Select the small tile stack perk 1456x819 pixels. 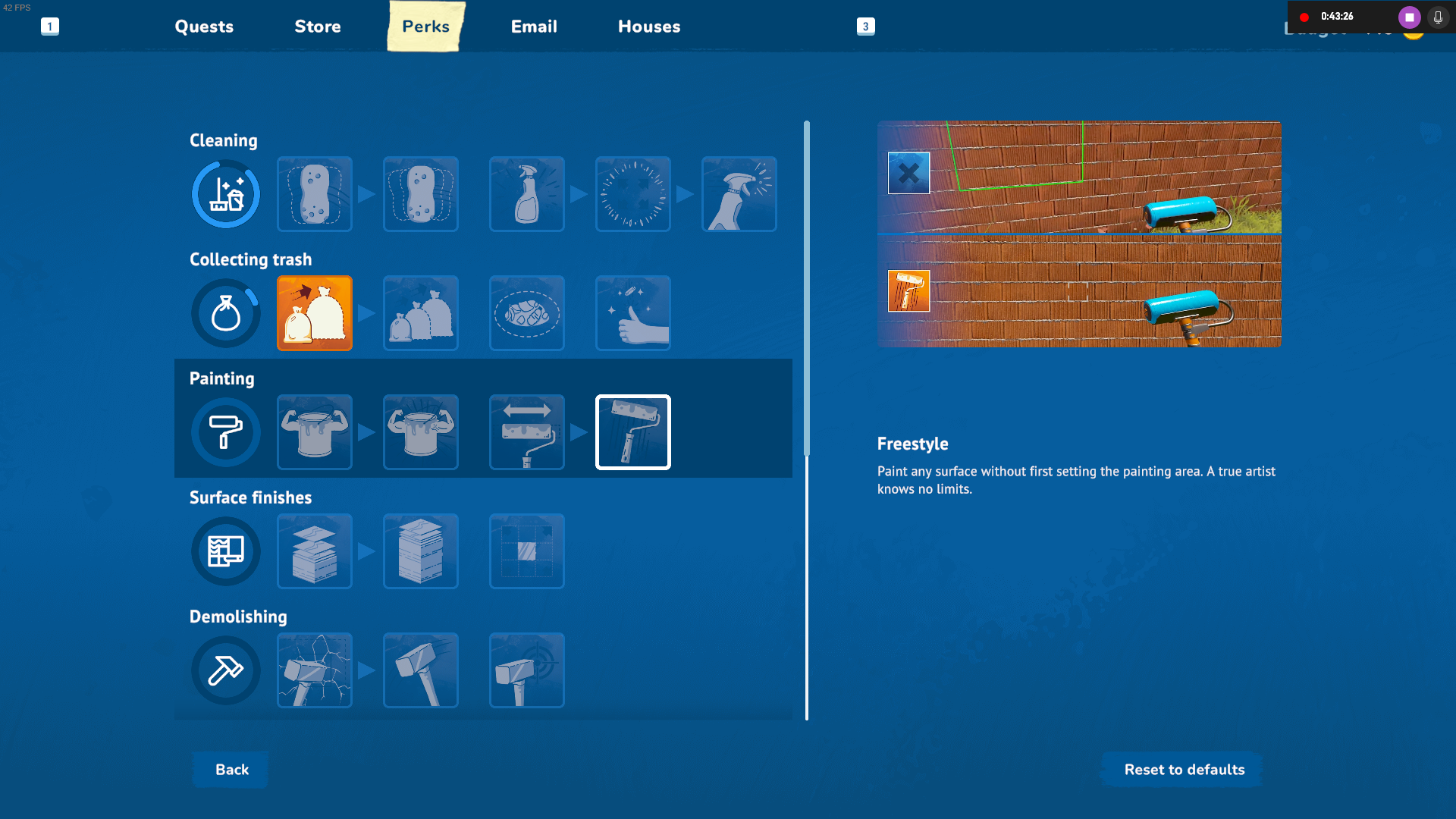[x=315, y=551]
